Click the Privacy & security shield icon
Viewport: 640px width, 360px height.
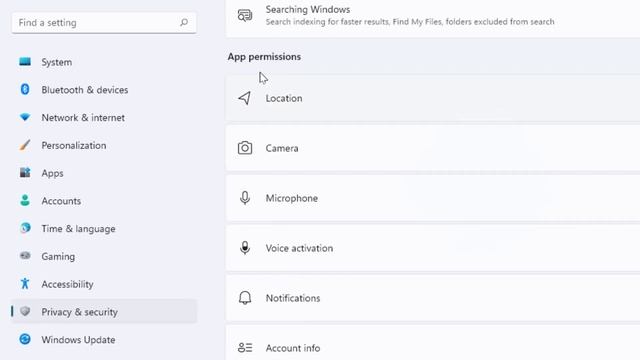click(25, 311)
